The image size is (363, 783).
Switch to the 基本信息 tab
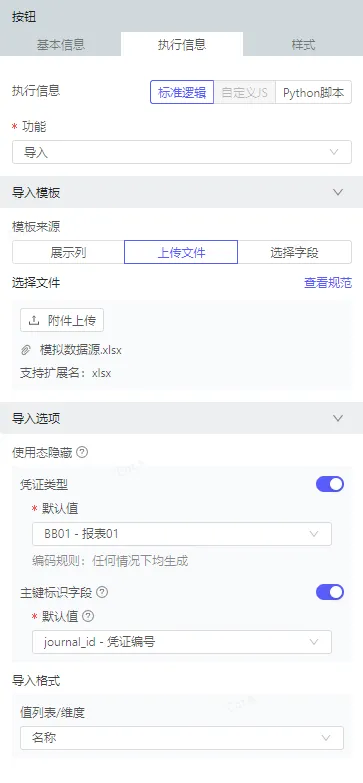[x=61, y=44]
